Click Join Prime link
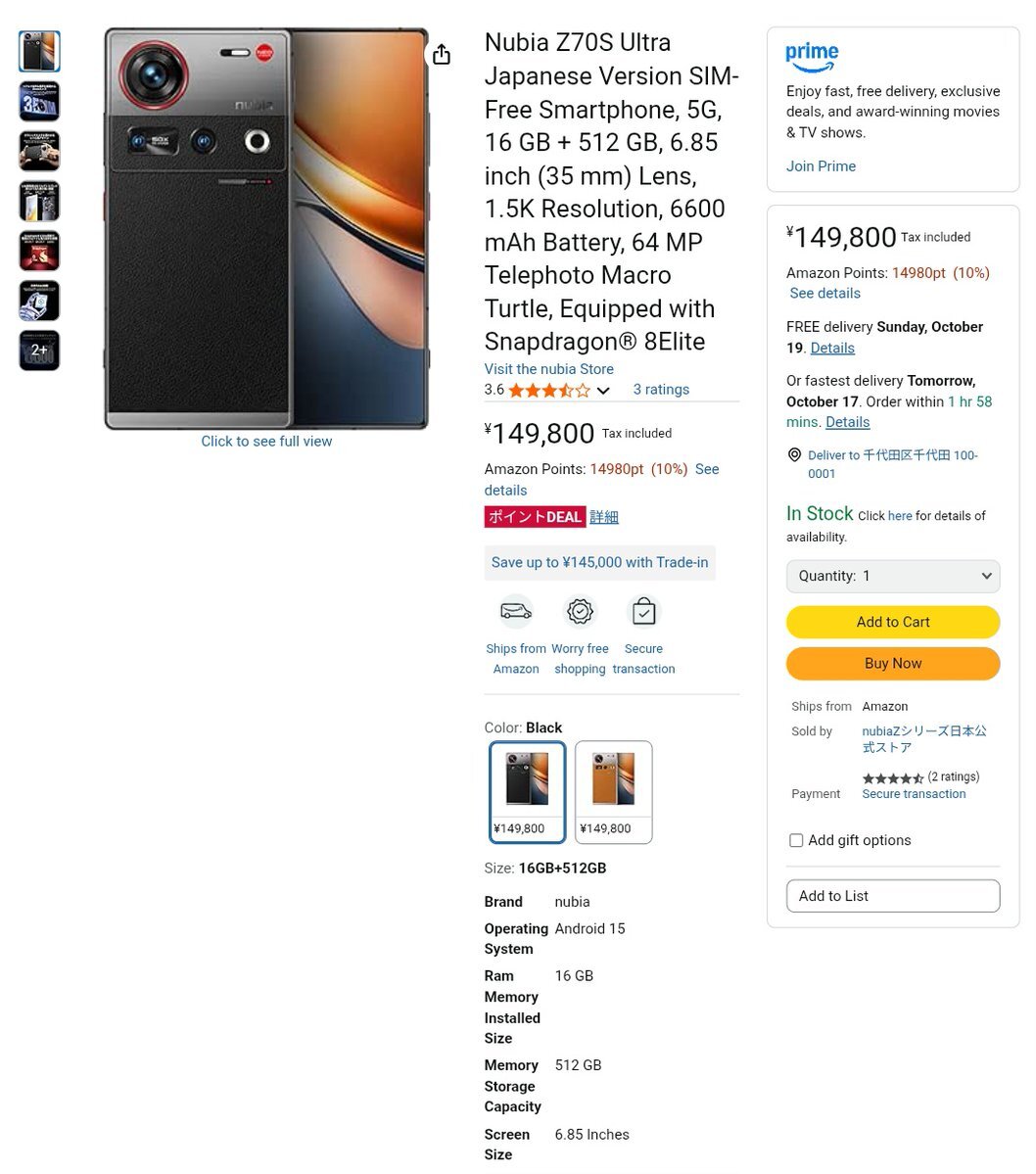1036x1174 pixels. coord(821,166)
